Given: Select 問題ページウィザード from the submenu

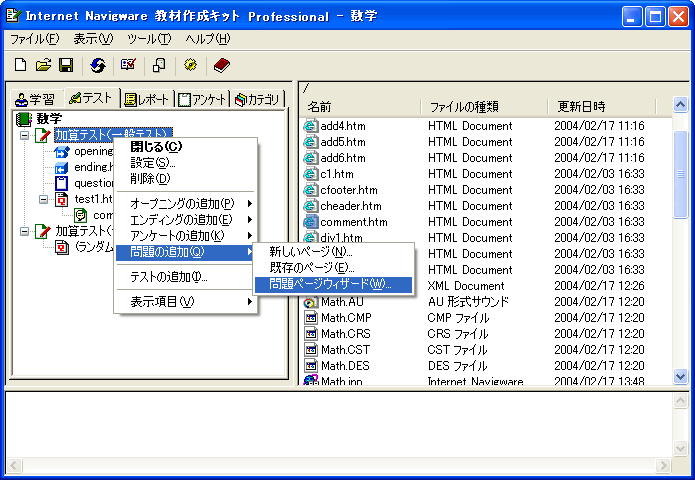Looking at the screenshot, I should point(330,285).
